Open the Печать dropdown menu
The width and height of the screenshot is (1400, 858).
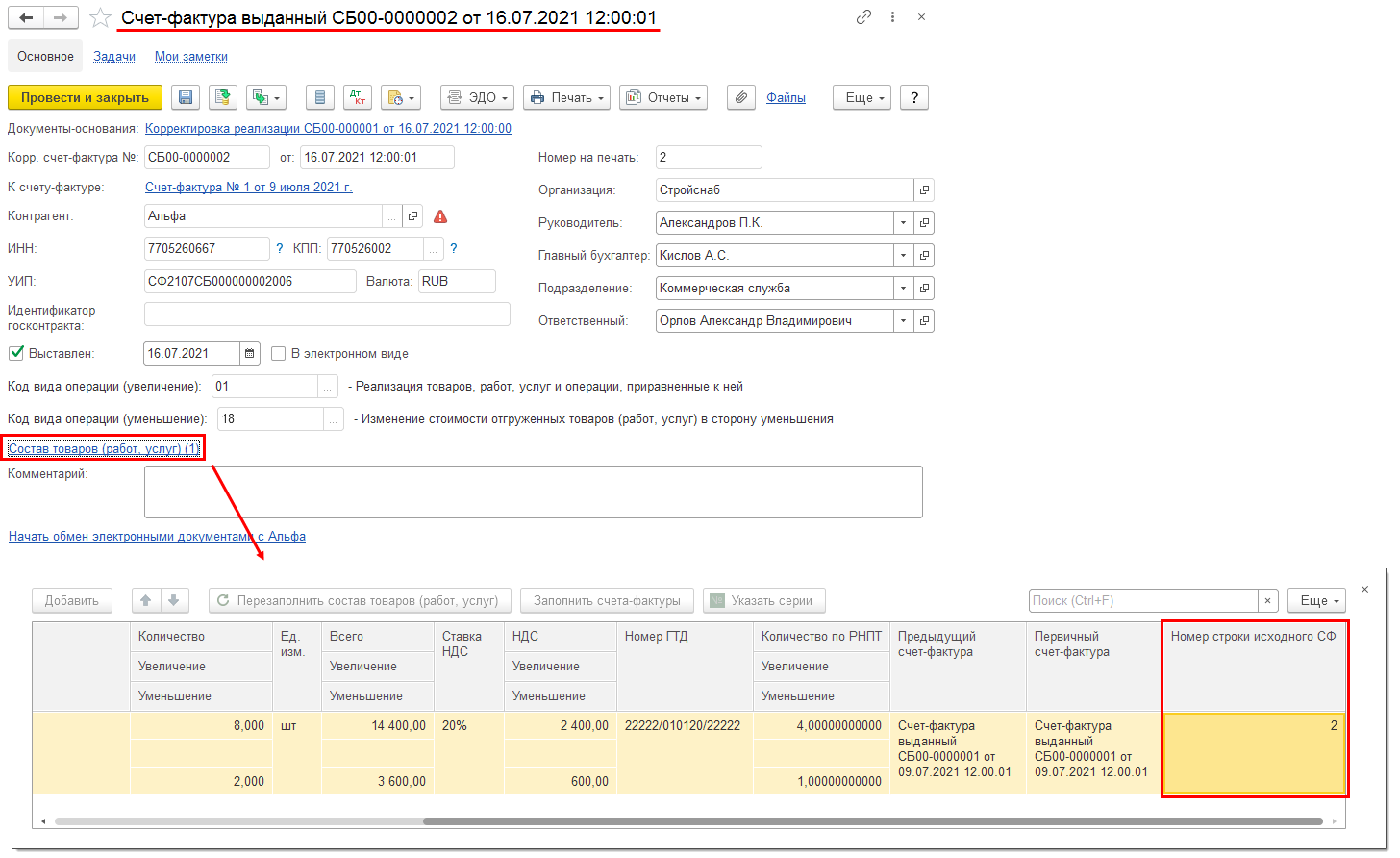(x=567, y=97)
